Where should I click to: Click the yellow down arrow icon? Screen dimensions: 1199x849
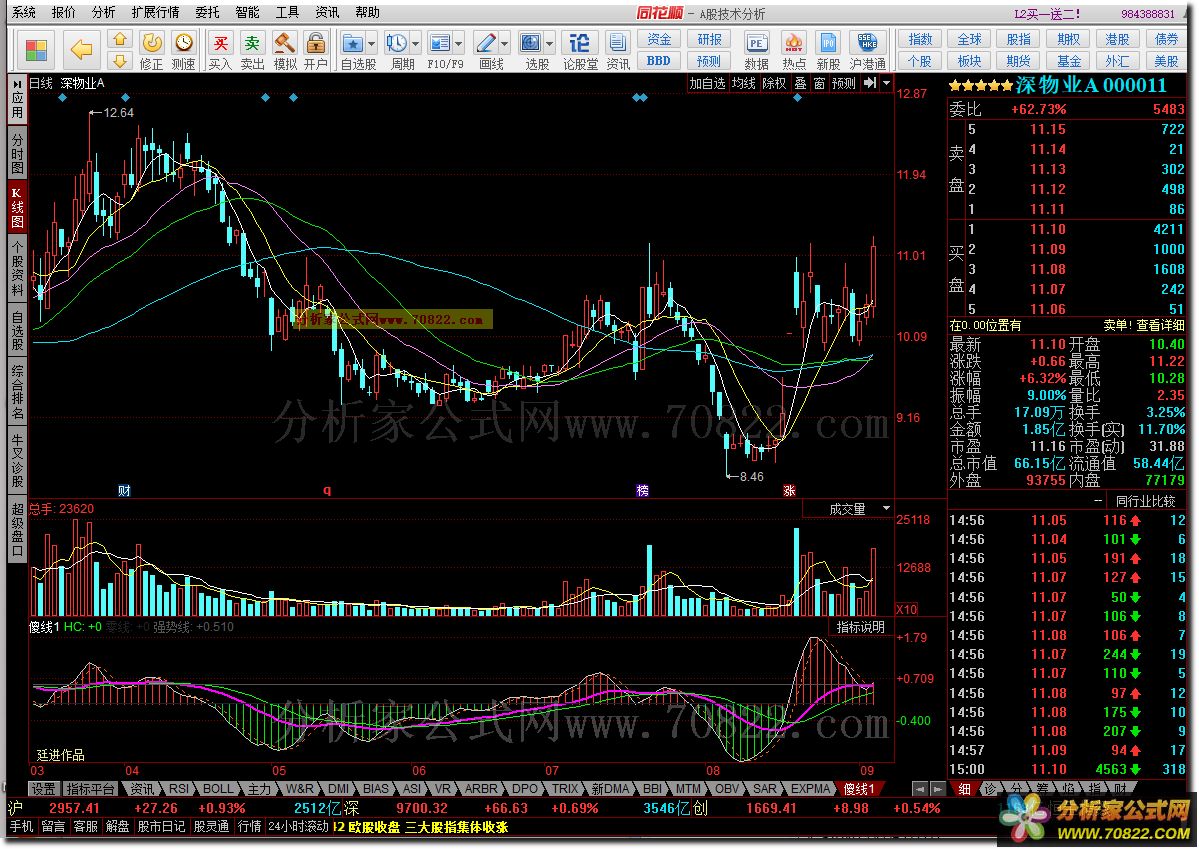tap(119, 60)
